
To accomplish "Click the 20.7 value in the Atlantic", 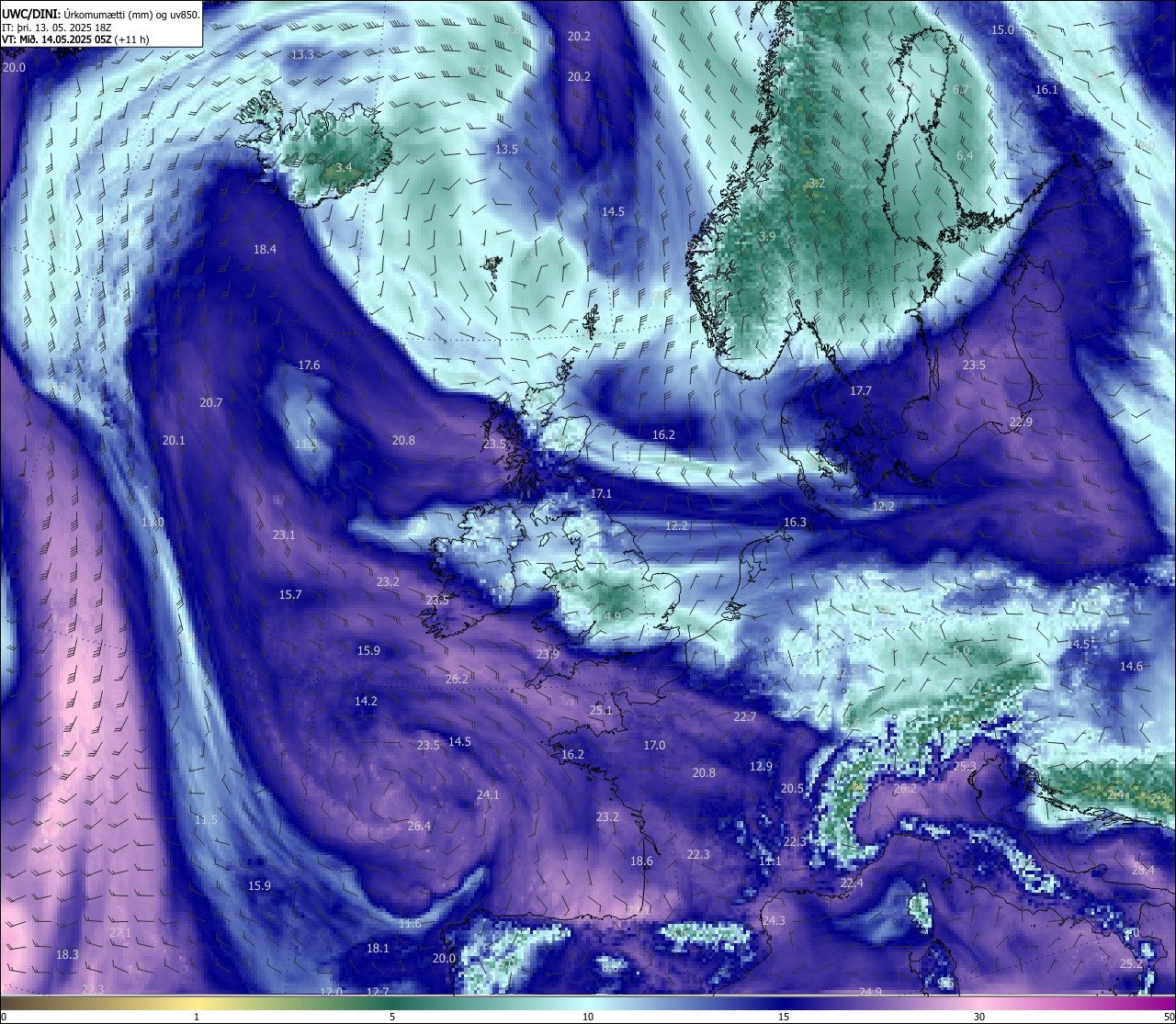I will pyautogui.click(x=211, y=402).
